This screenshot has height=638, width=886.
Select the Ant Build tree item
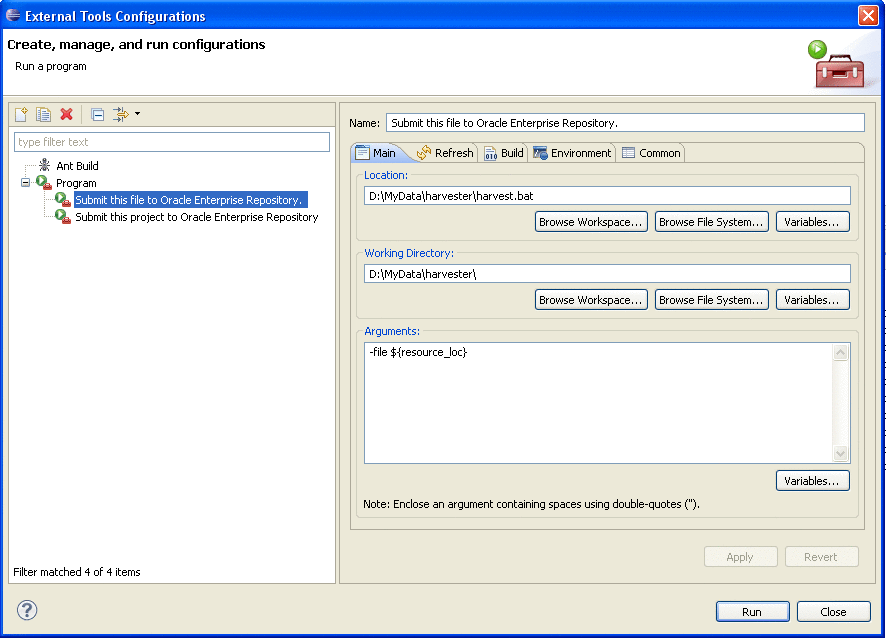(x=77, y=166)
